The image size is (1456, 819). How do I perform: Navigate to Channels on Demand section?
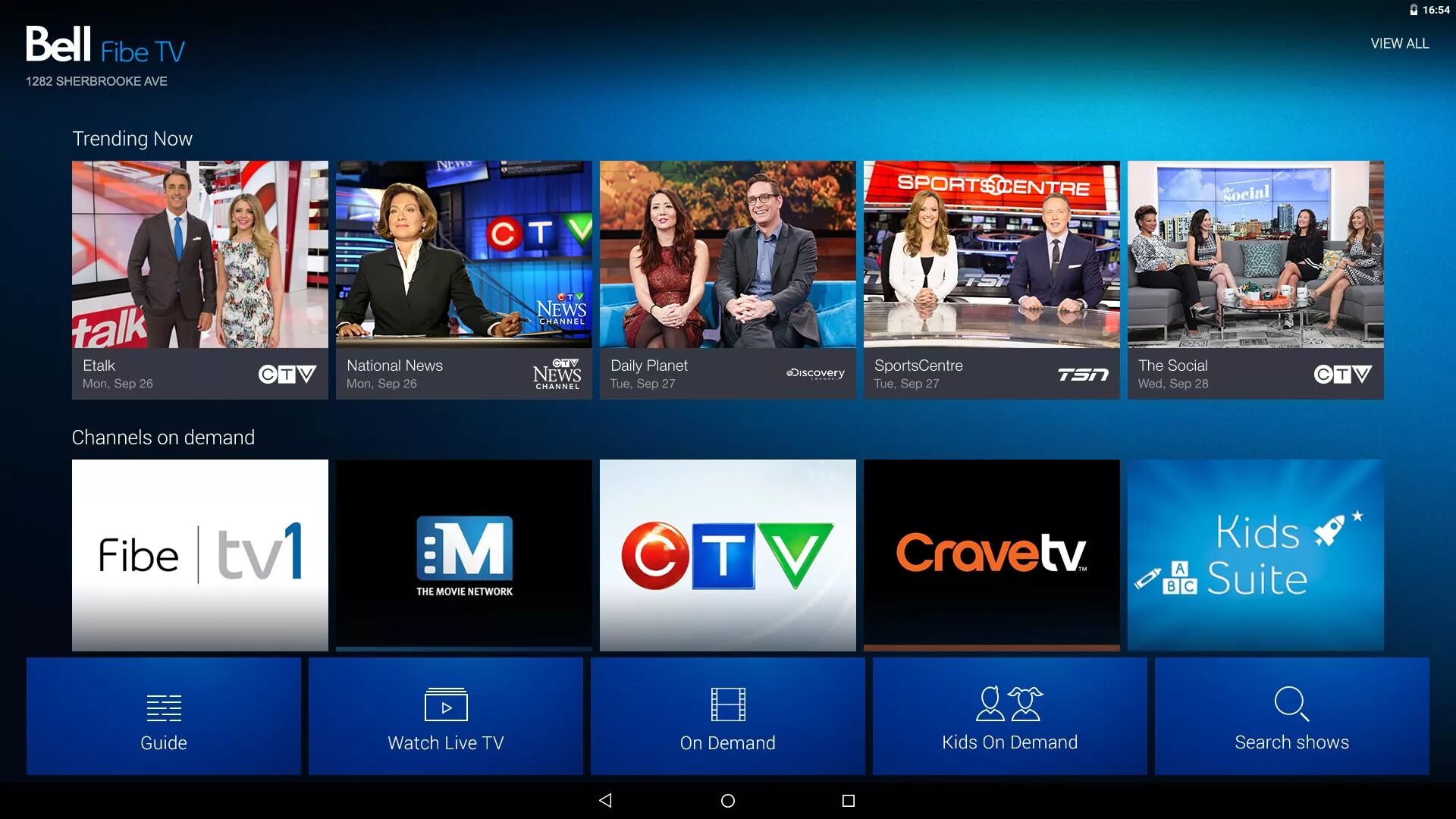(163, 436)
